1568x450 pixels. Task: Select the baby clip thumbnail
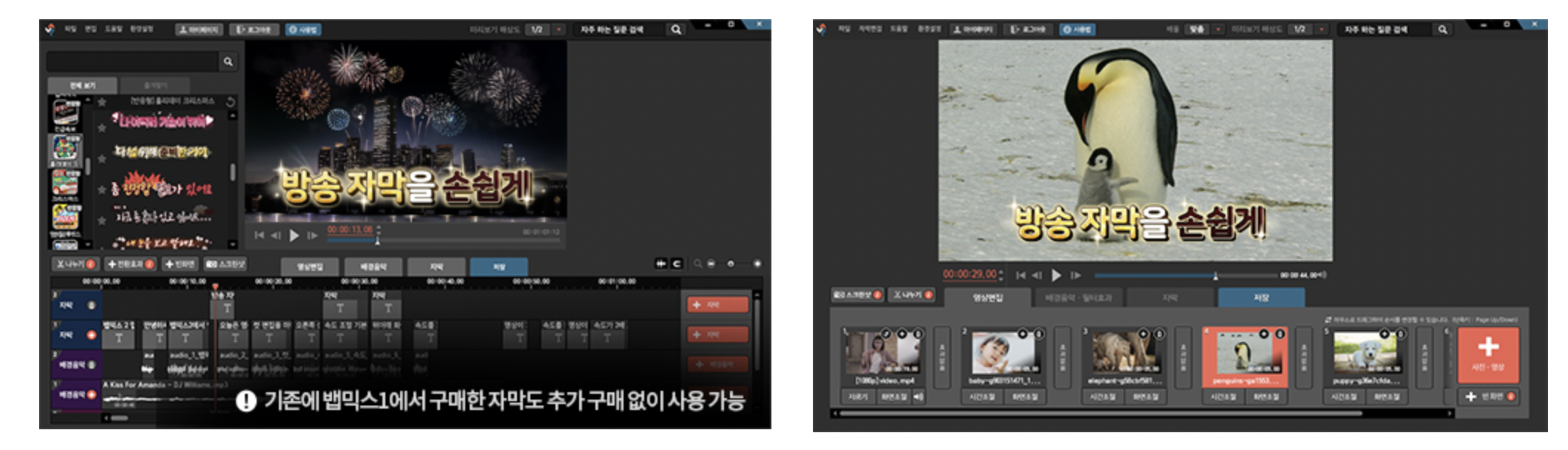click(x=1004, y=353)
